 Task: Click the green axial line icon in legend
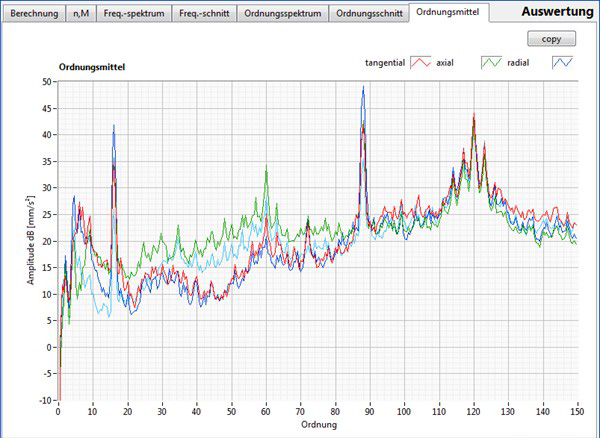point(491,62)
